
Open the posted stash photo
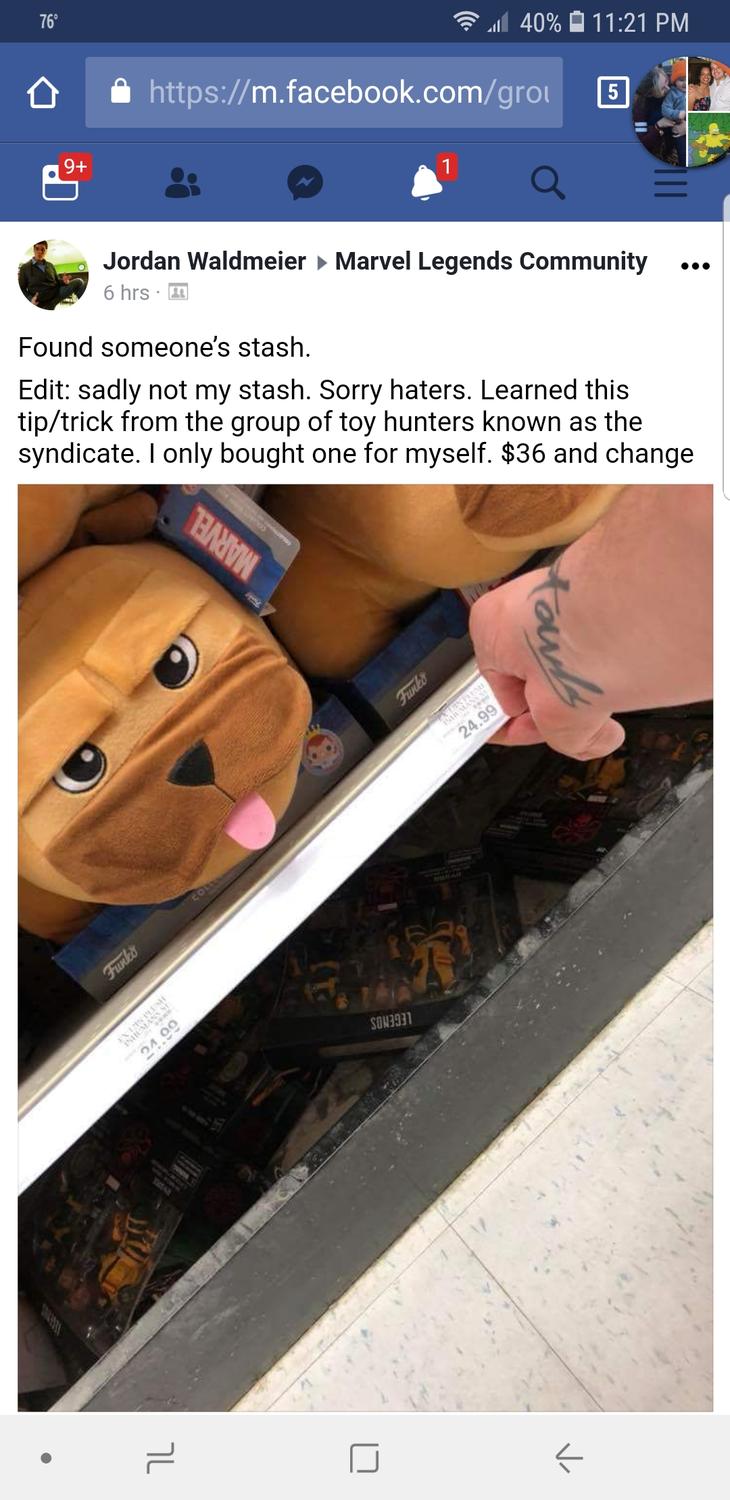365,947
